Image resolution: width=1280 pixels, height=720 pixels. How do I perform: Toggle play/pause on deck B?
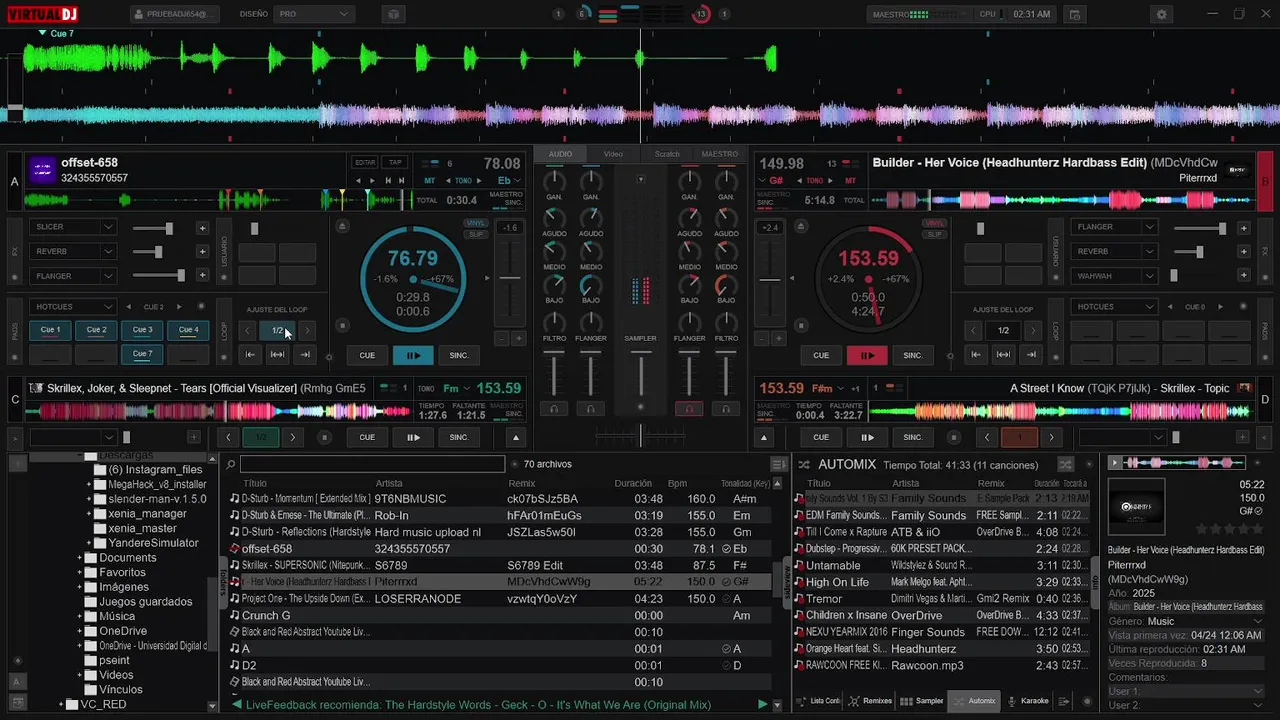point(867,355)
